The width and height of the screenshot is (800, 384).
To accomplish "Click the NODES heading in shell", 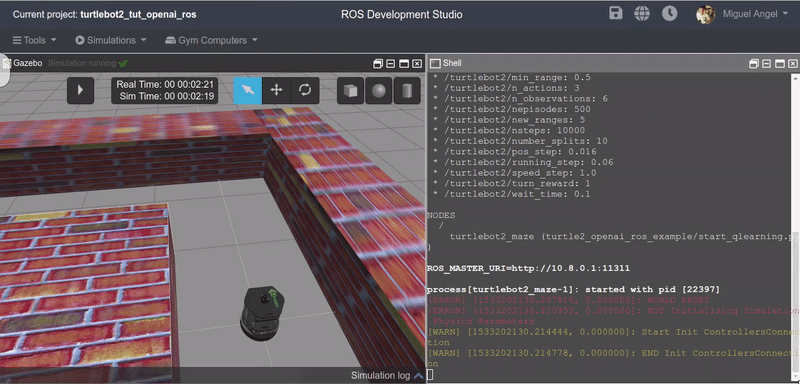I will click(441, 215).
